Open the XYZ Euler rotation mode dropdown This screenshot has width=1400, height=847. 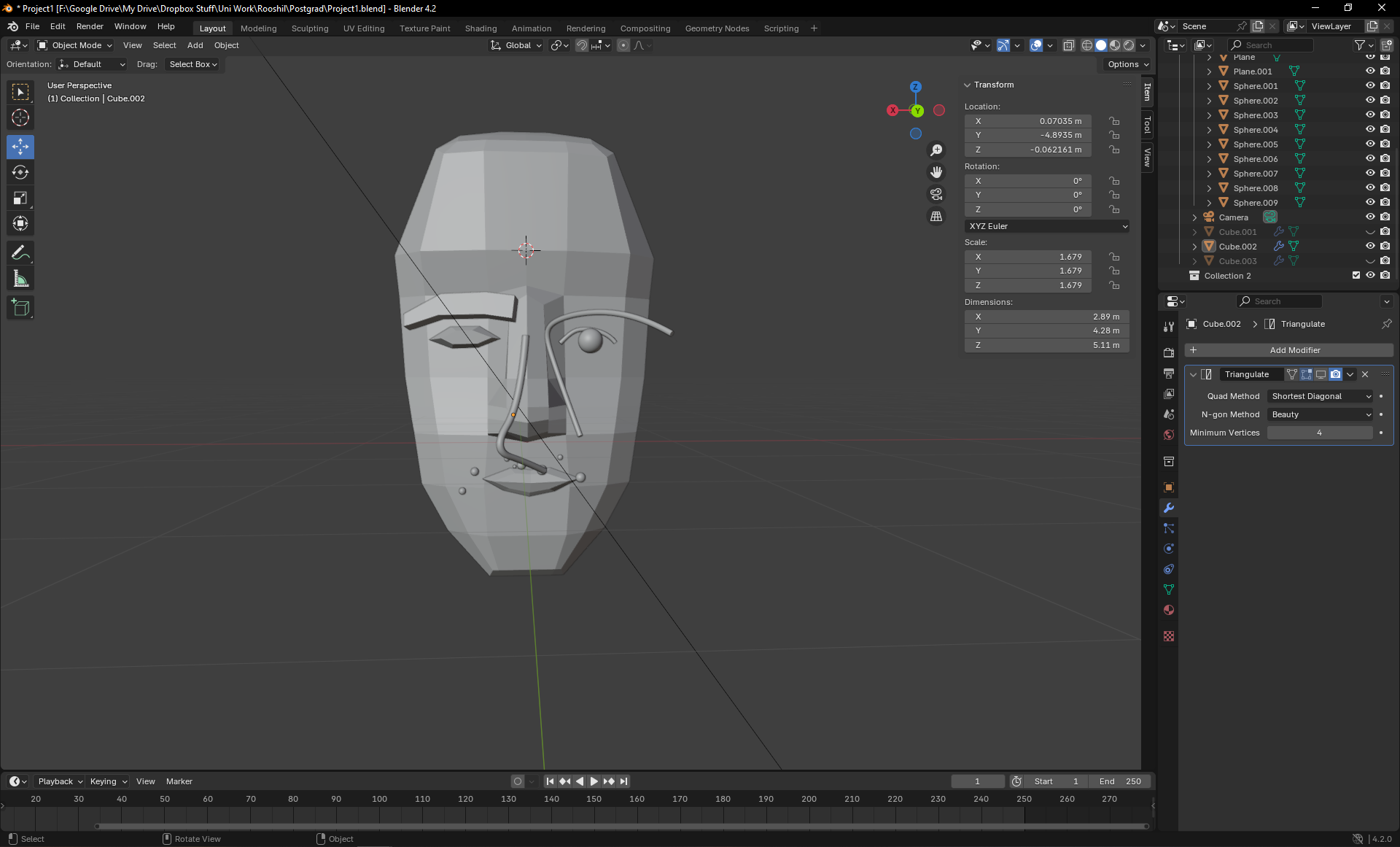coord(1047,226)
